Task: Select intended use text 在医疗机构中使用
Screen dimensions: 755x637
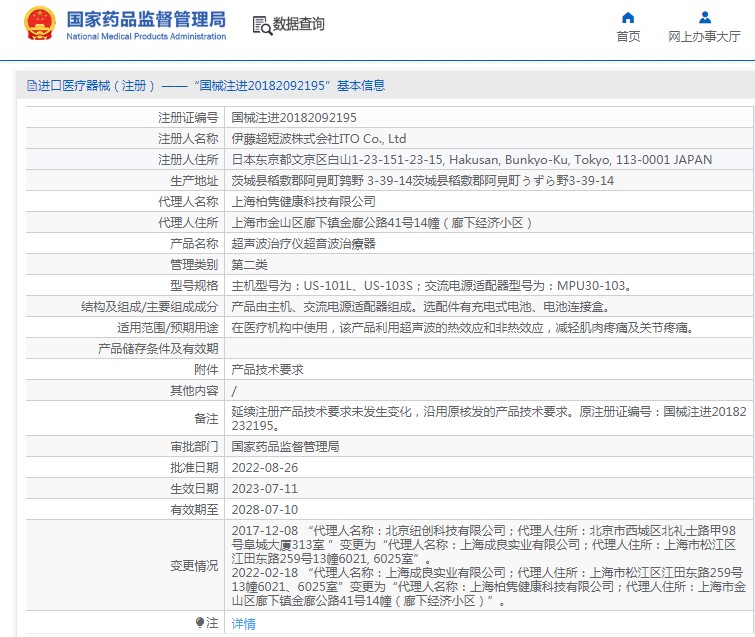Action: point(463,328)
